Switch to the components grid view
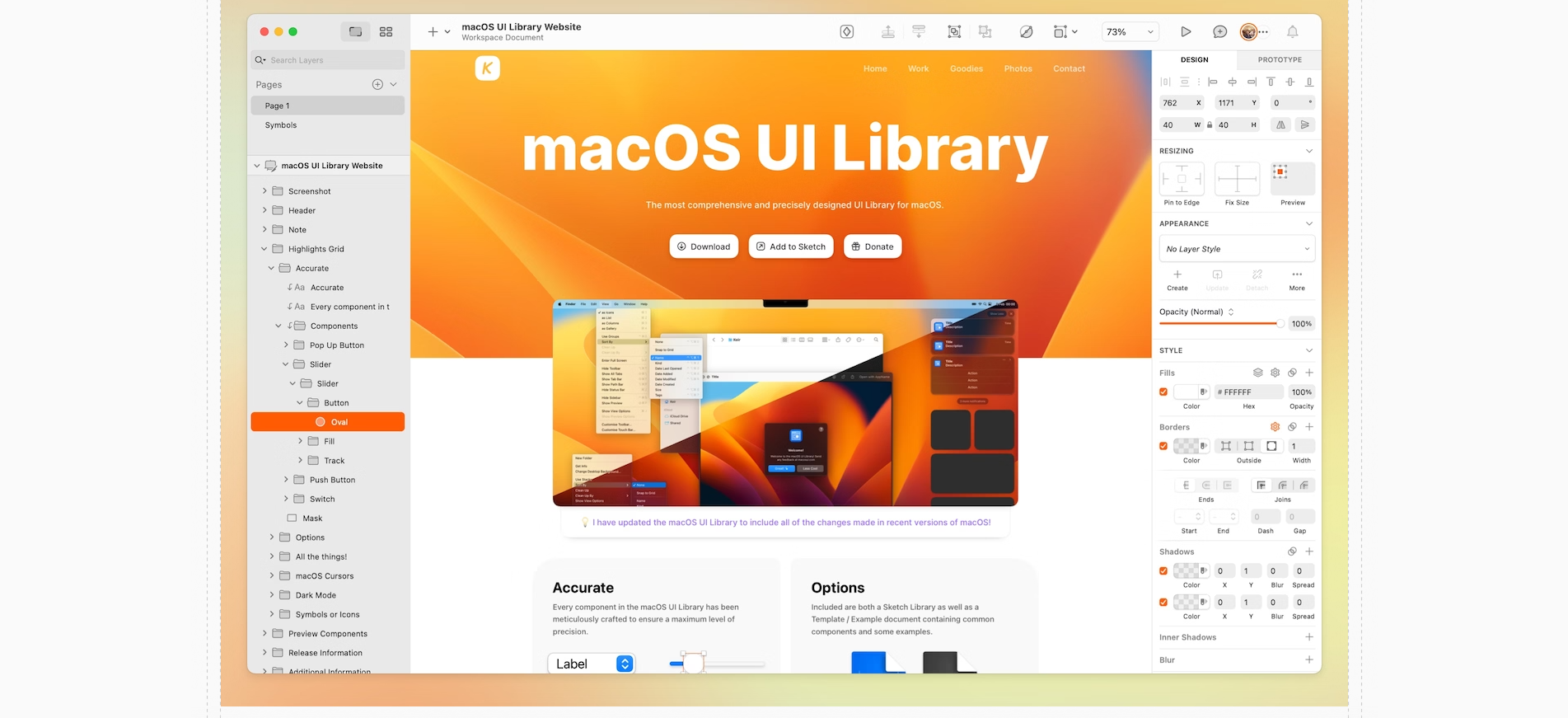Screen dimensions: 1568x718 click(386, 31)
